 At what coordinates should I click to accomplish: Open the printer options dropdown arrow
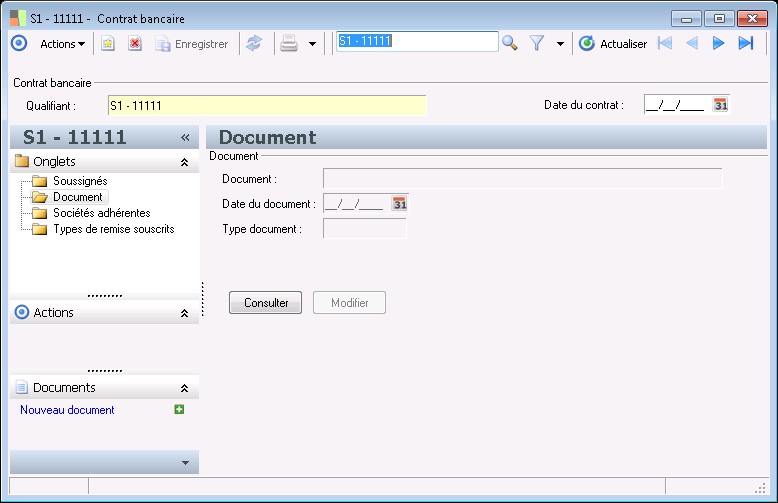(x=312, y=44)
